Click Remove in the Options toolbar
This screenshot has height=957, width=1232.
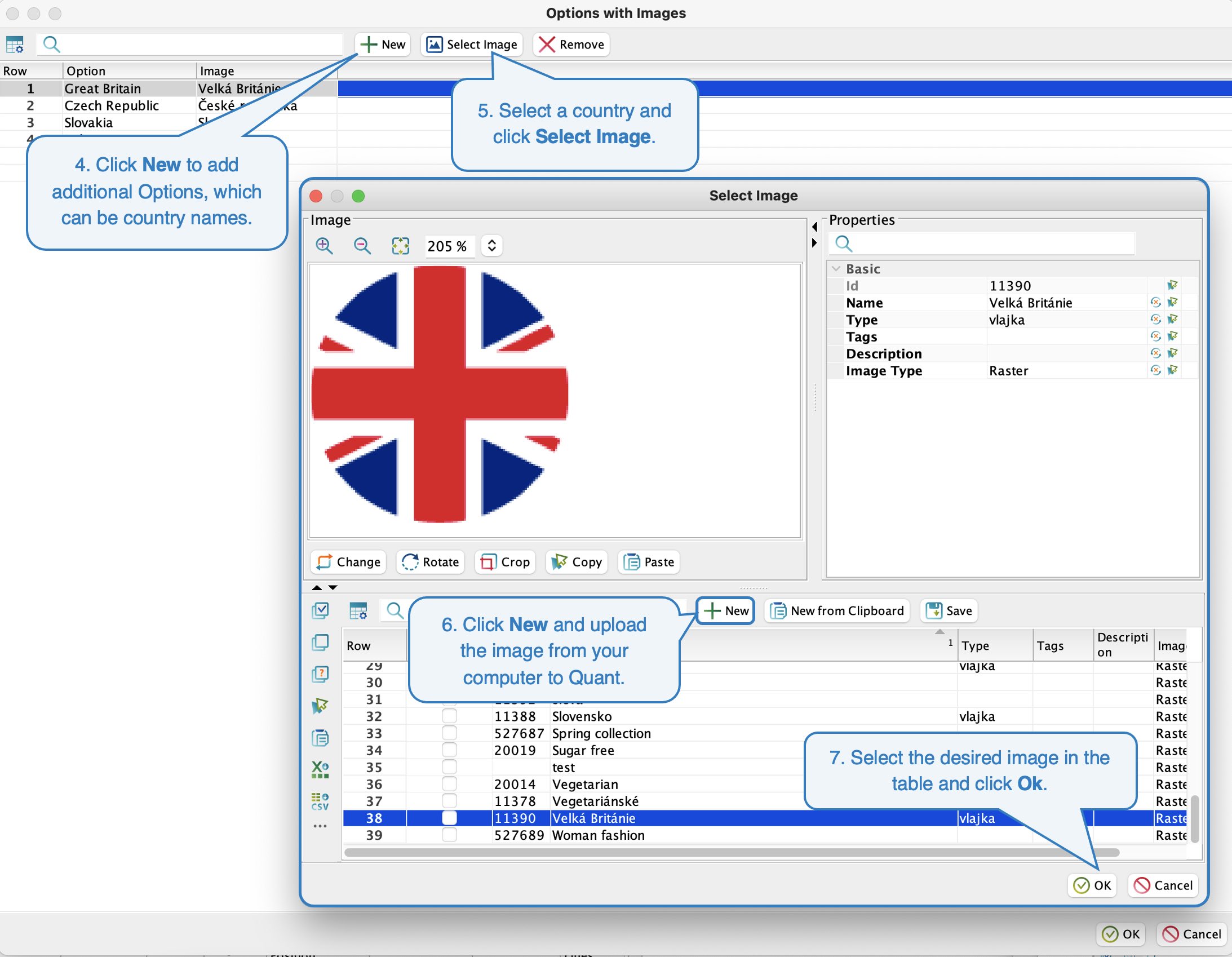click(571, 44)
